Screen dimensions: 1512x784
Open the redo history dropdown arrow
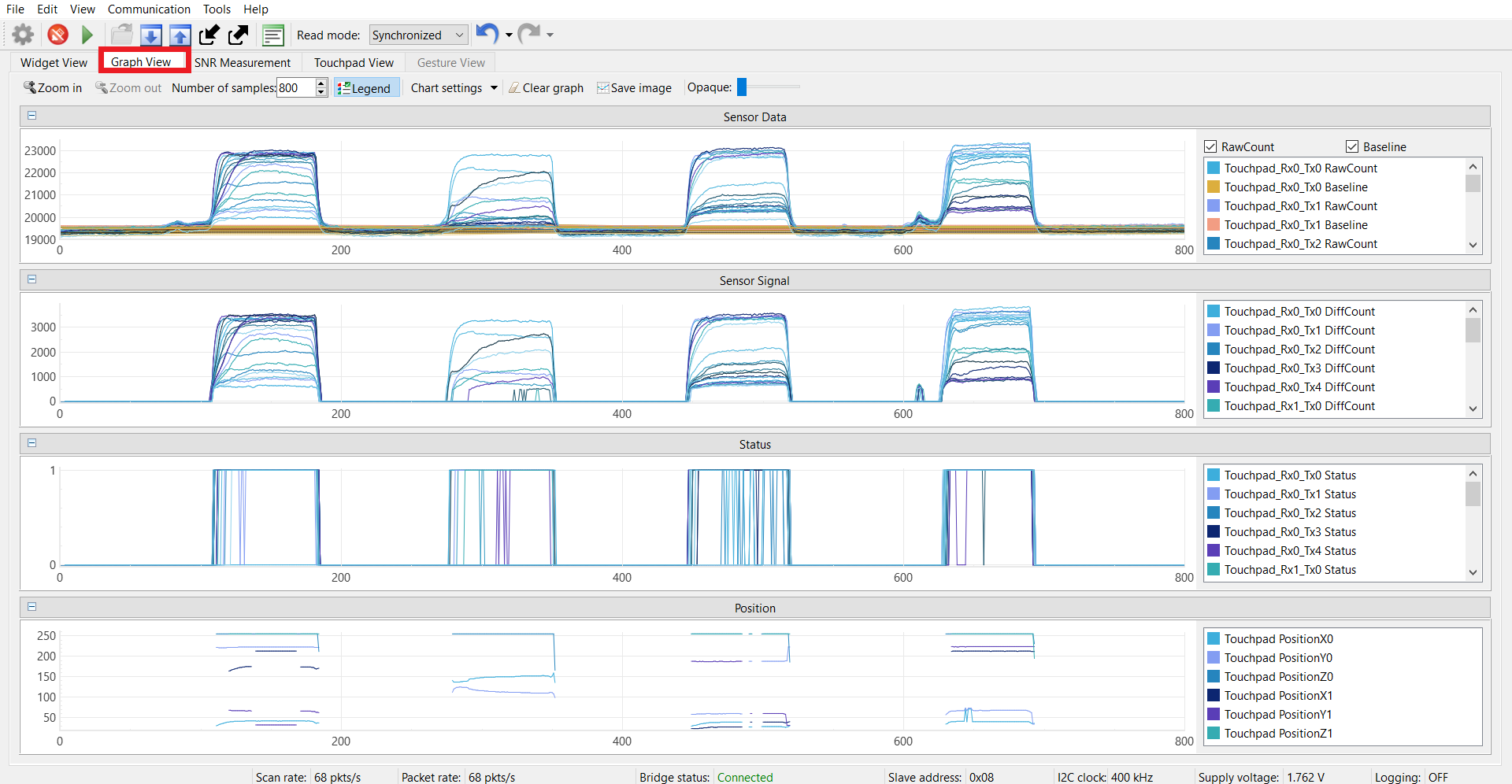click(x=550, y=35)
